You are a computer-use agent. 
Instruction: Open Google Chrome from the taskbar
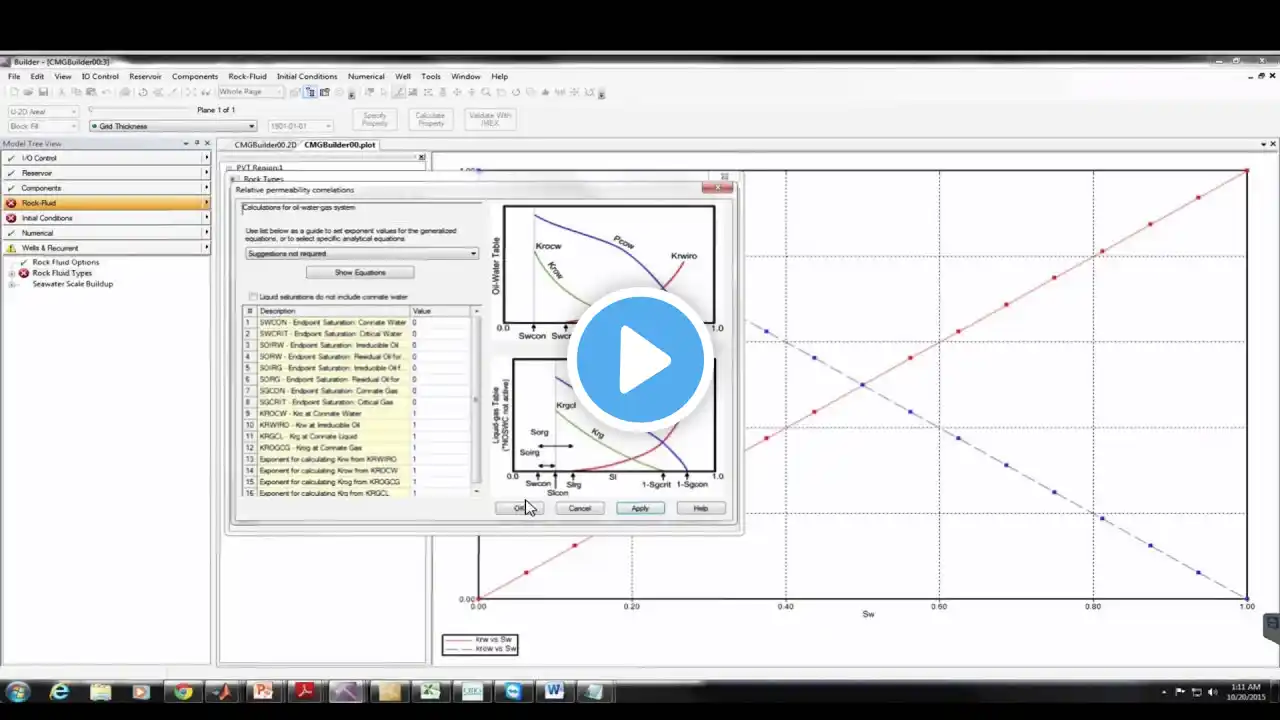(182, 691)
